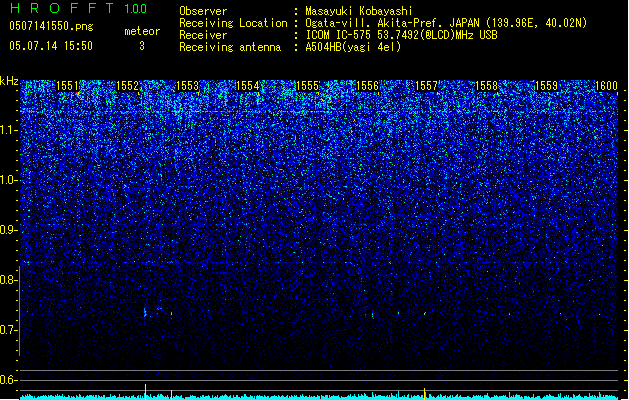
Task: Click the 0.9 kHz axis tick label
Action: (9, 230)
